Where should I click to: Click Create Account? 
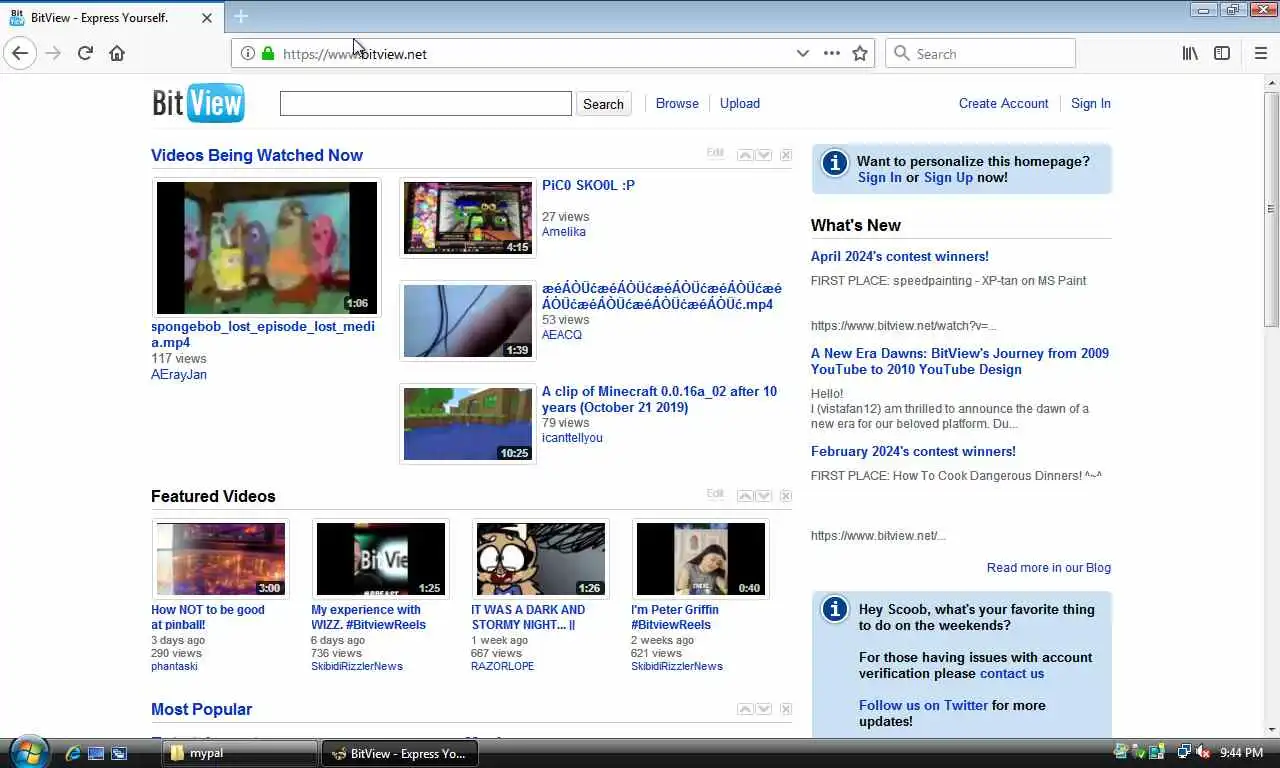pos(1003,103)
